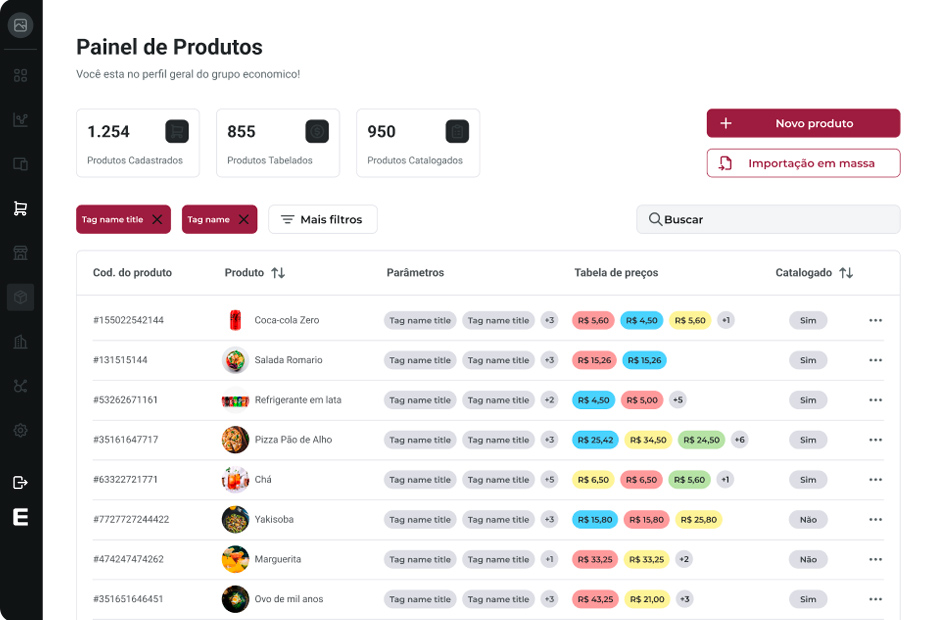Click the Sim status in Coca-cola Zero row
Viewport: 930px width, 620px height.
tap(808, 320)
